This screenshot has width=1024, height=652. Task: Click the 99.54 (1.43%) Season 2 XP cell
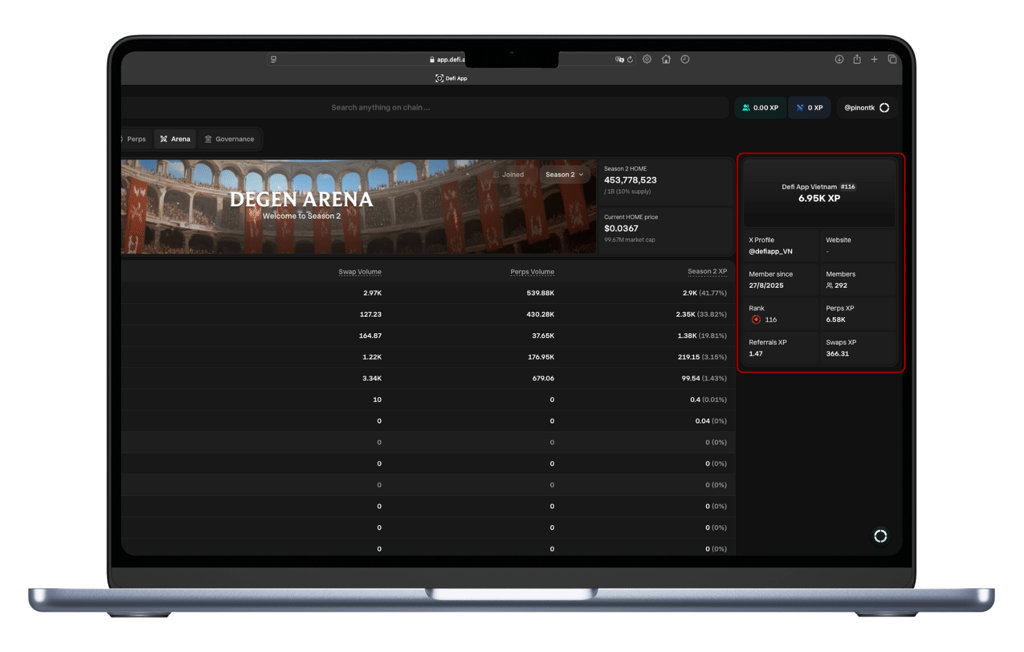pos(704,378)
